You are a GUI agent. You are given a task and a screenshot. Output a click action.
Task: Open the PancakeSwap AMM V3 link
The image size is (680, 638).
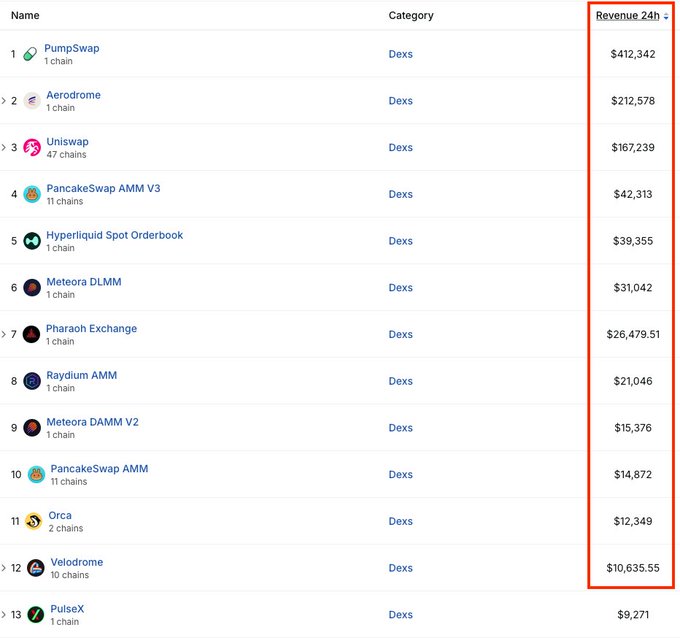click(103, 189)
